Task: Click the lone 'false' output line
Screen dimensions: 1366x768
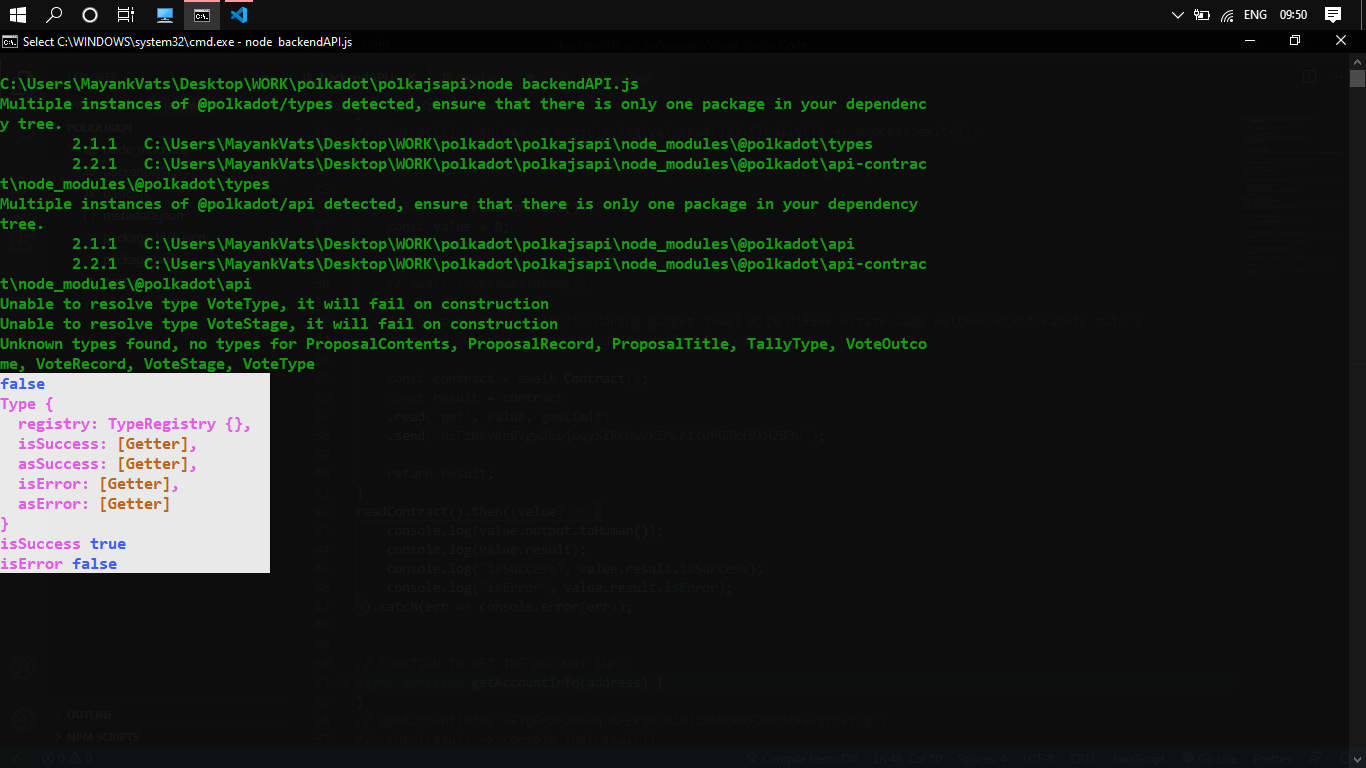Action: (x=22, y=384)
